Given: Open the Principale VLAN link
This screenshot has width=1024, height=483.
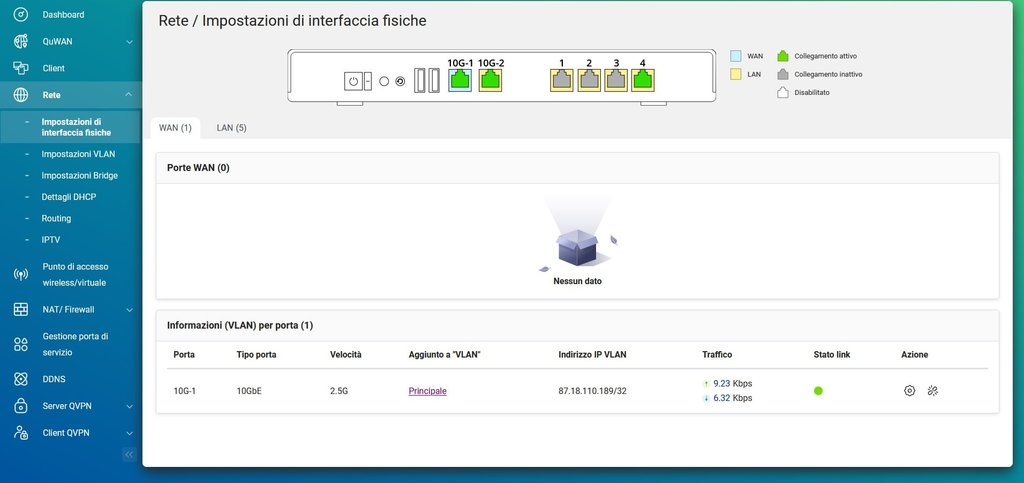Looking at the screenshot, I should [x=427, y=391].
